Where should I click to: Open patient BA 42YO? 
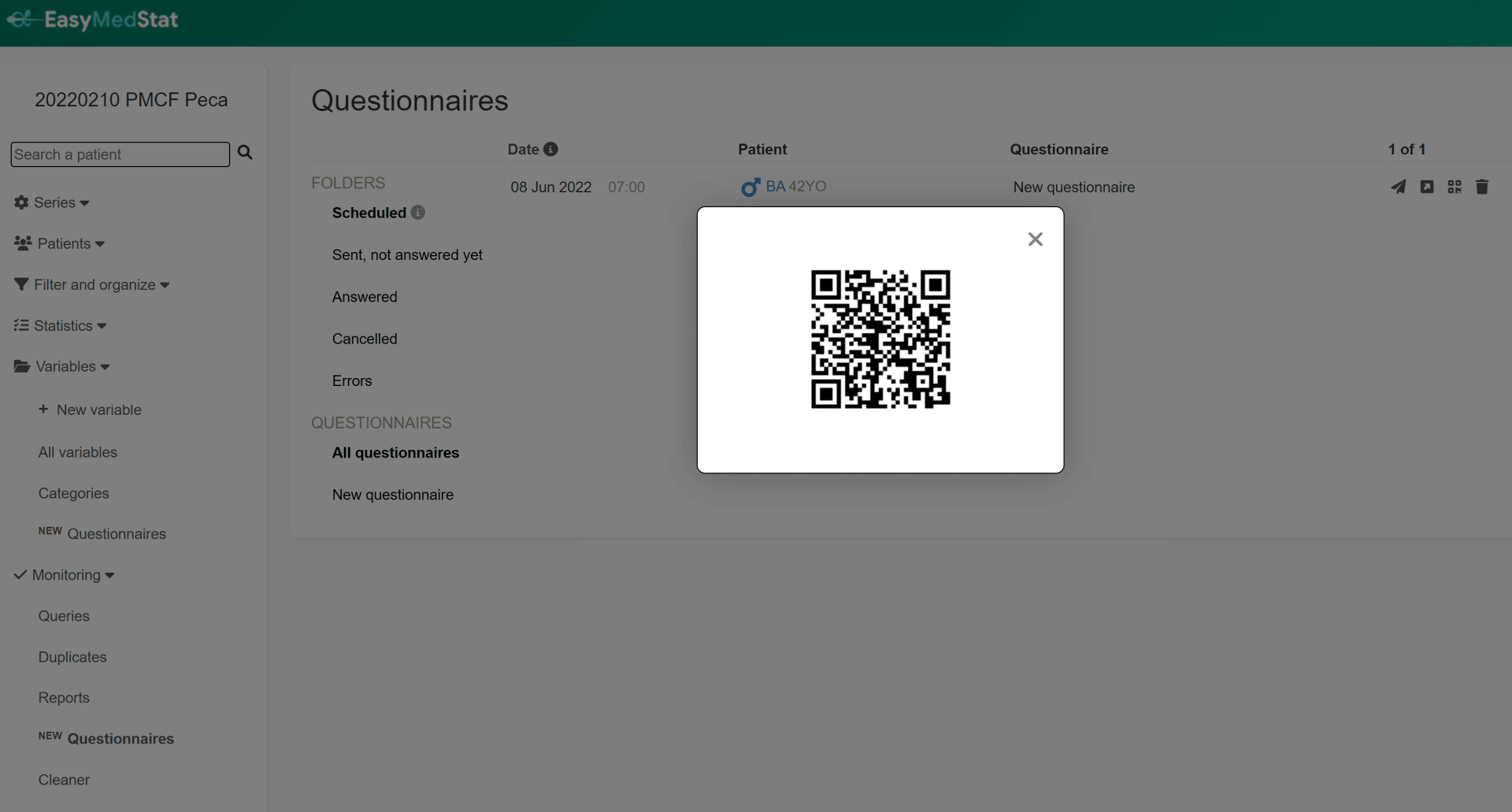(x=795, y=187)
